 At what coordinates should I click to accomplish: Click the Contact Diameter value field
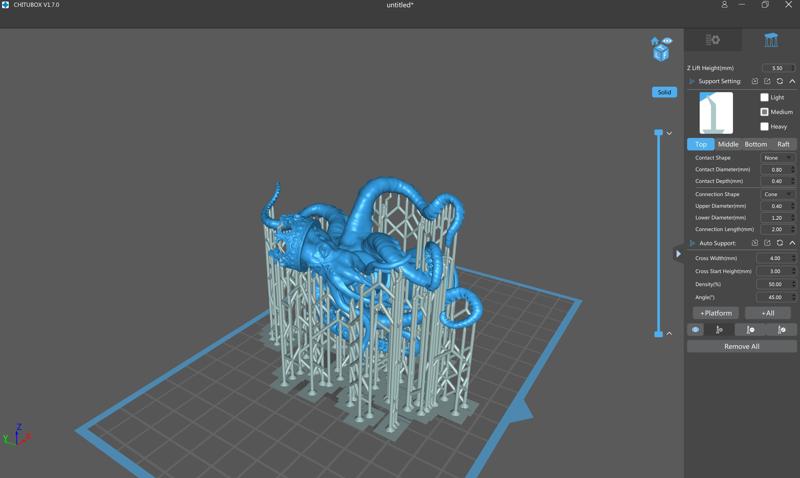(776, 169)
